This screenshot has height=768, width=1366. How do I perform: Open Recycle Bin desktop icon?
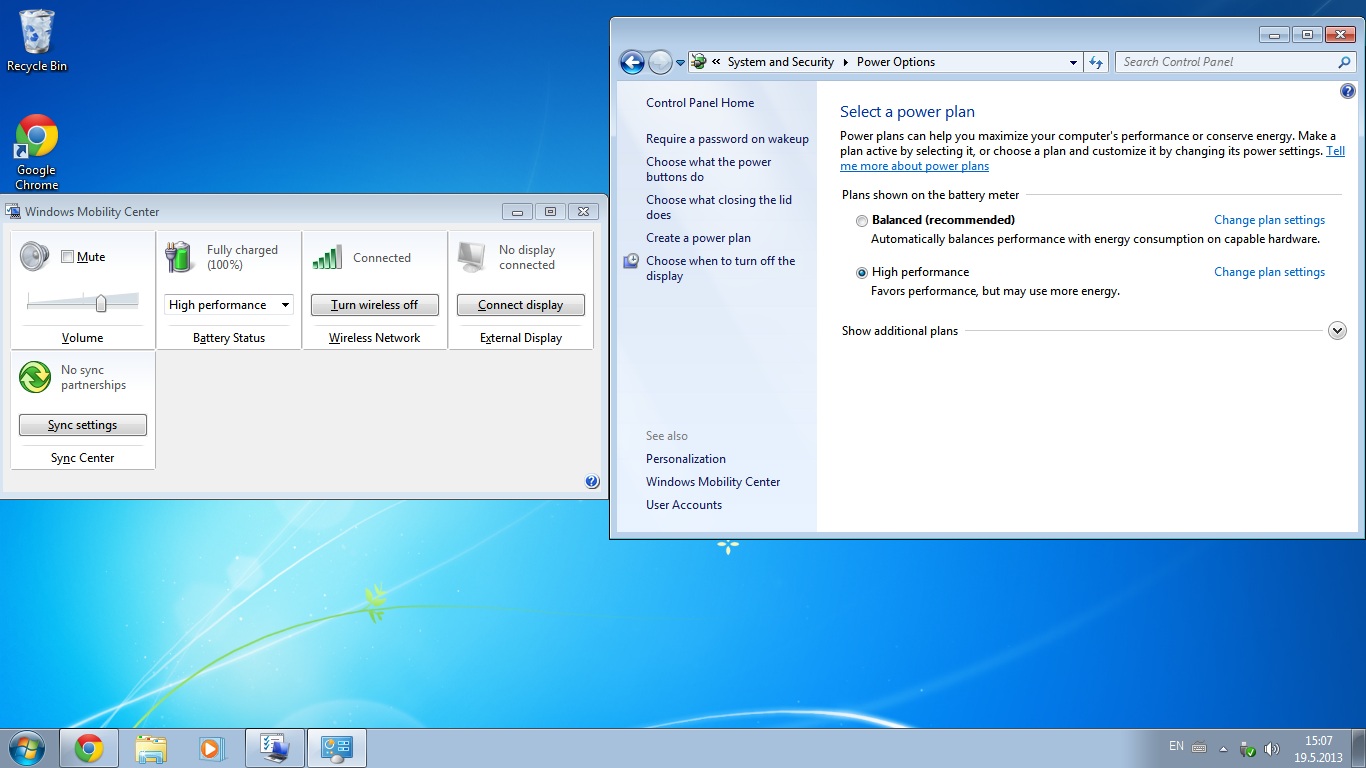(x=37, y=41)
